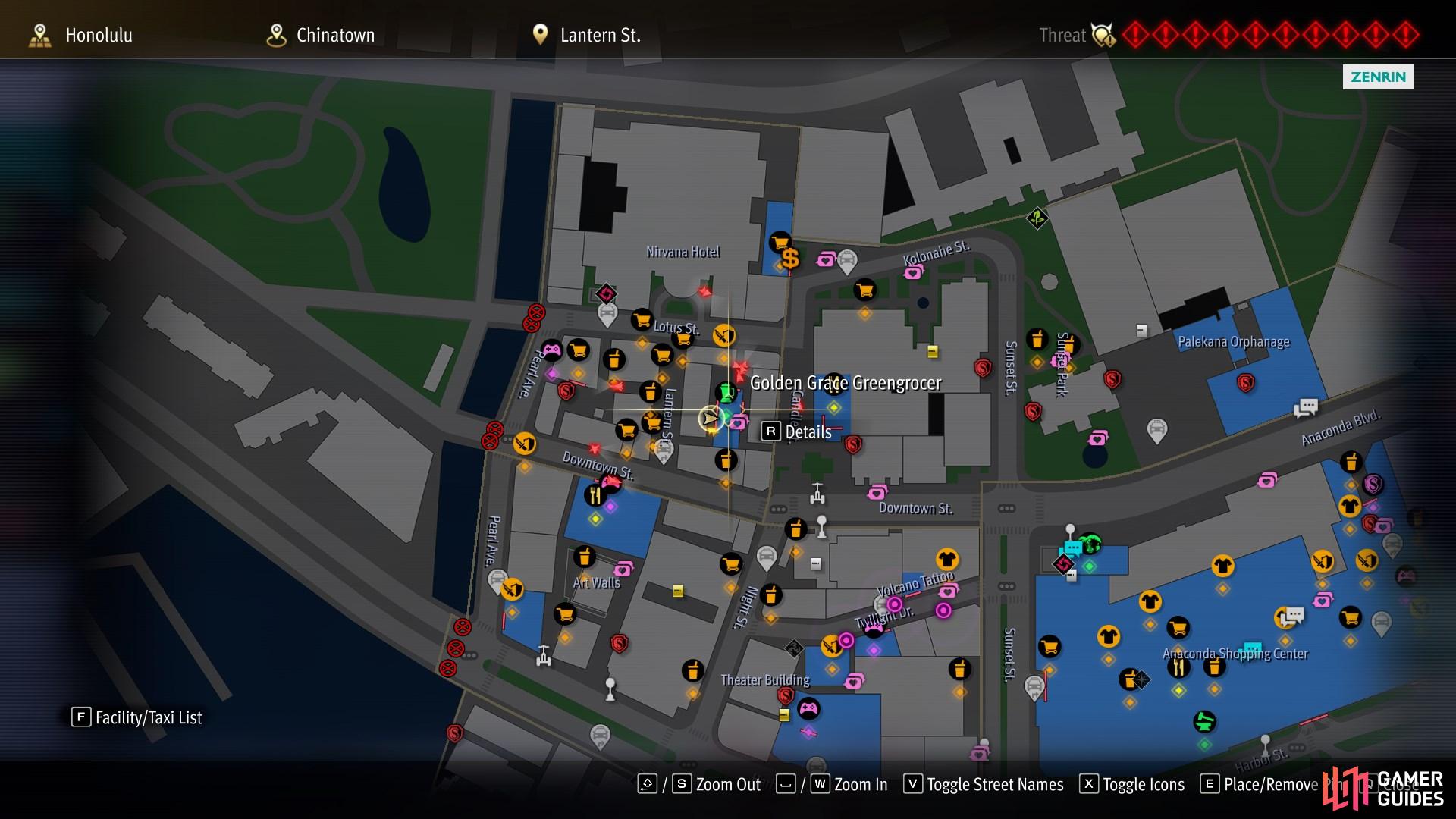Select the pink gamepad icon in Theater Building
Screen dimensions: 1456x819
pyautogui.click(x=809, y=709)
